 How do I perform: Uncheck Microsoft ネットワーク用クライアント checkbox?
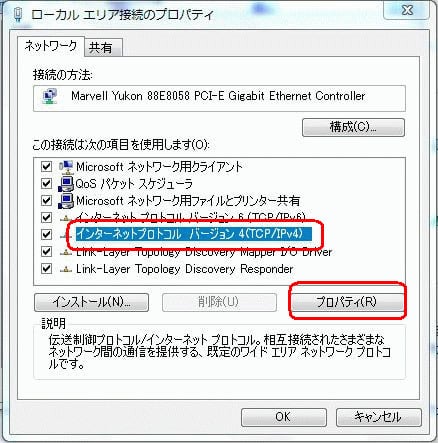pyautogui.click(x=46, y=166)
